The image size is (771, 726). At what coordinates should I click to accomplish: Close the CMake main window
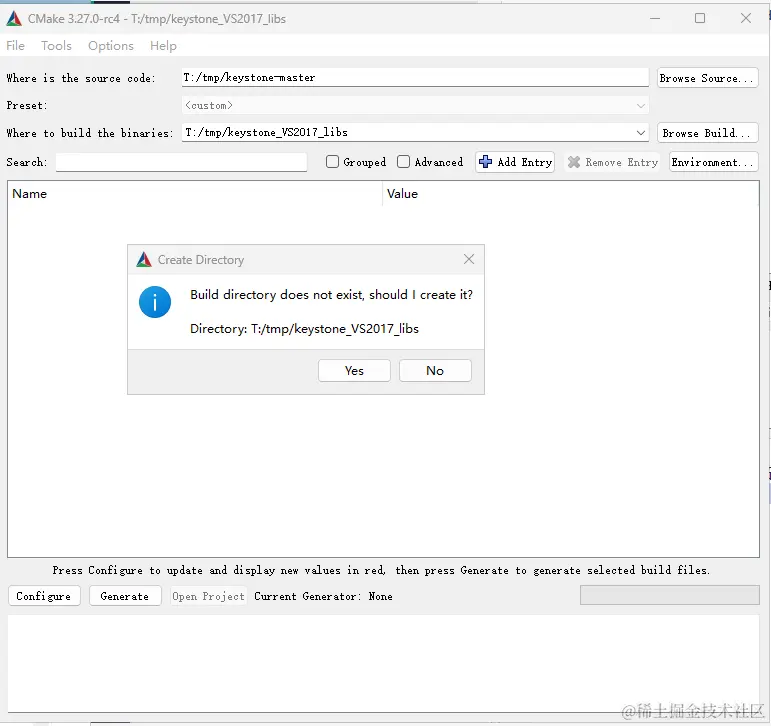coord(745,19)
